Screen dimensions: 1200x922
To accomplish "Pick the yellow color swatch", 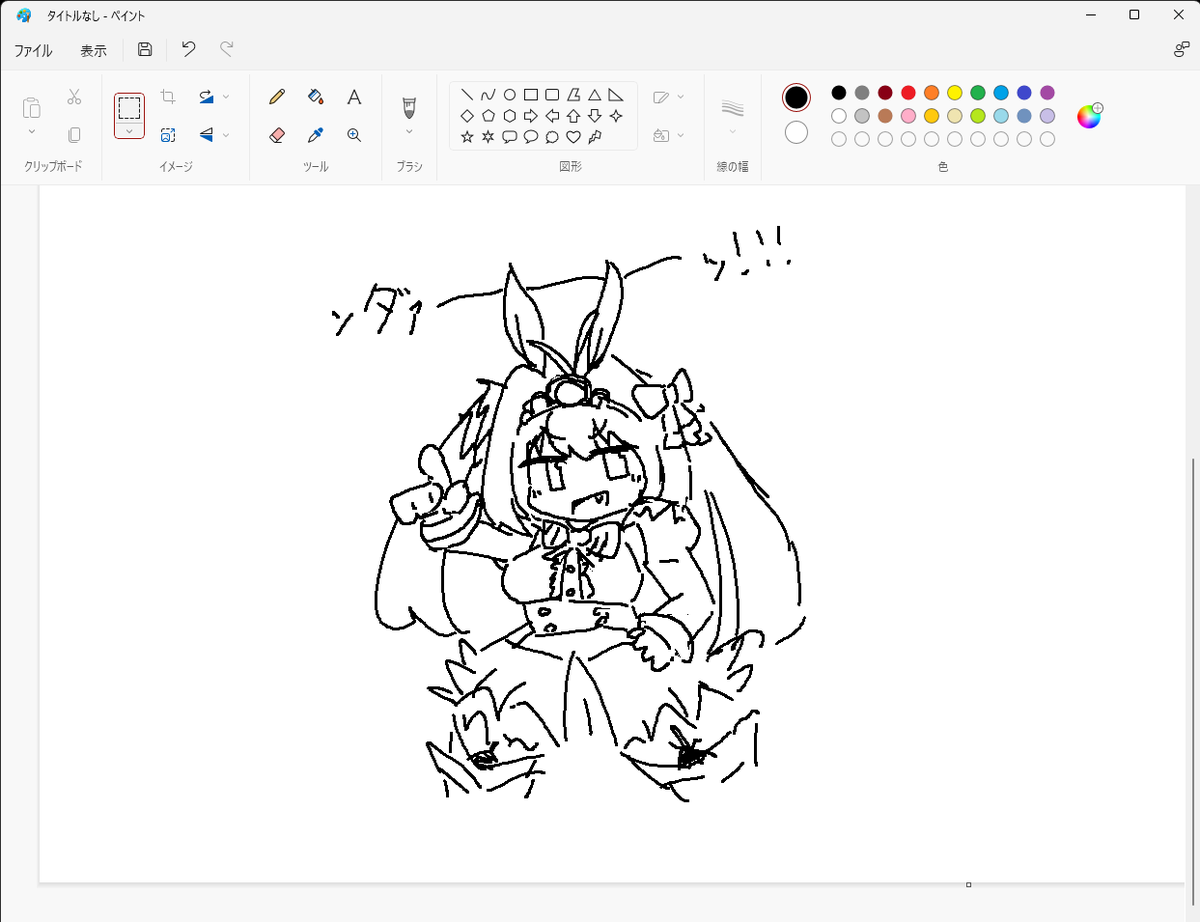I will click(955, 93).
